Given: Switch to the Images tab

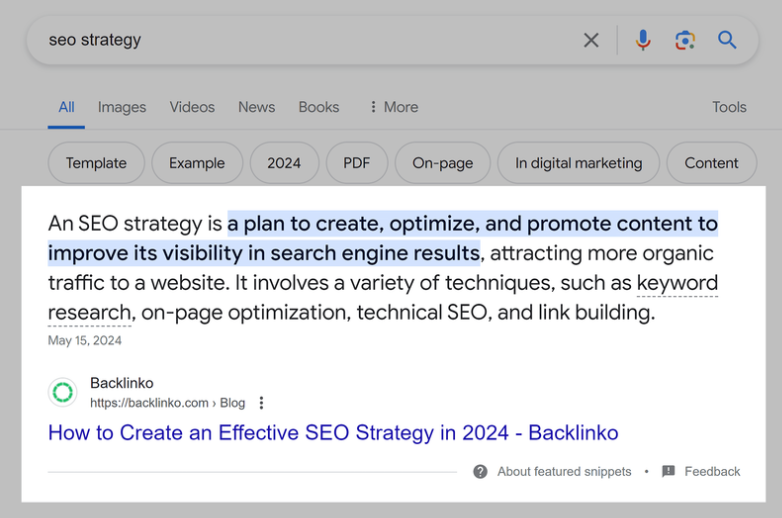Looking at the screenshot, I should point(122,107).
